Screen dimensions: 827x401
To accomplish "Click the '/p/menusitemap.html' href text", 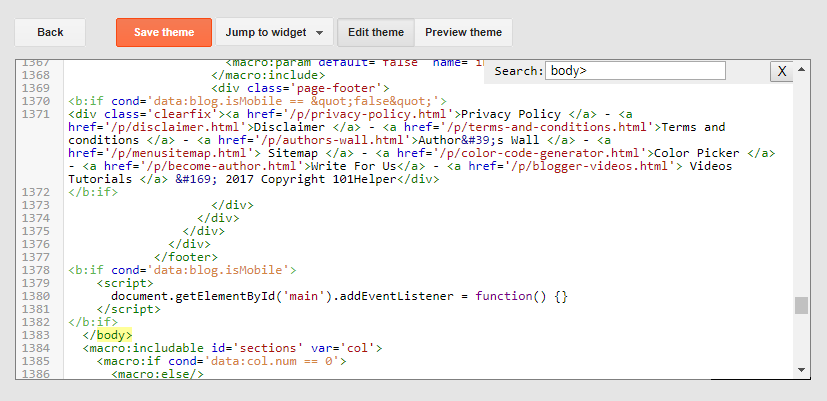I will tap(182, 153).
